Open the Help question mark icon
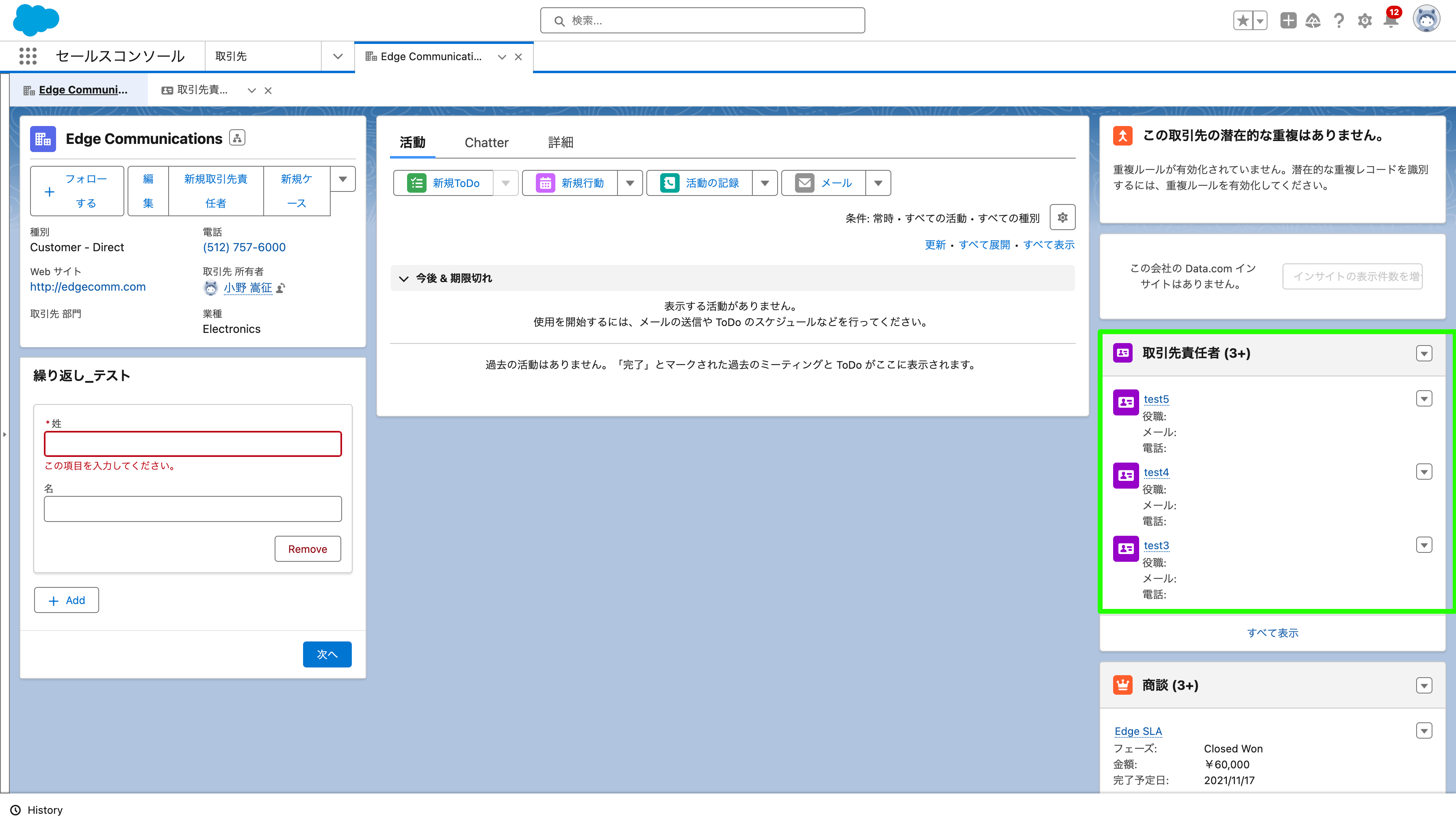 tap(1339, 20)
